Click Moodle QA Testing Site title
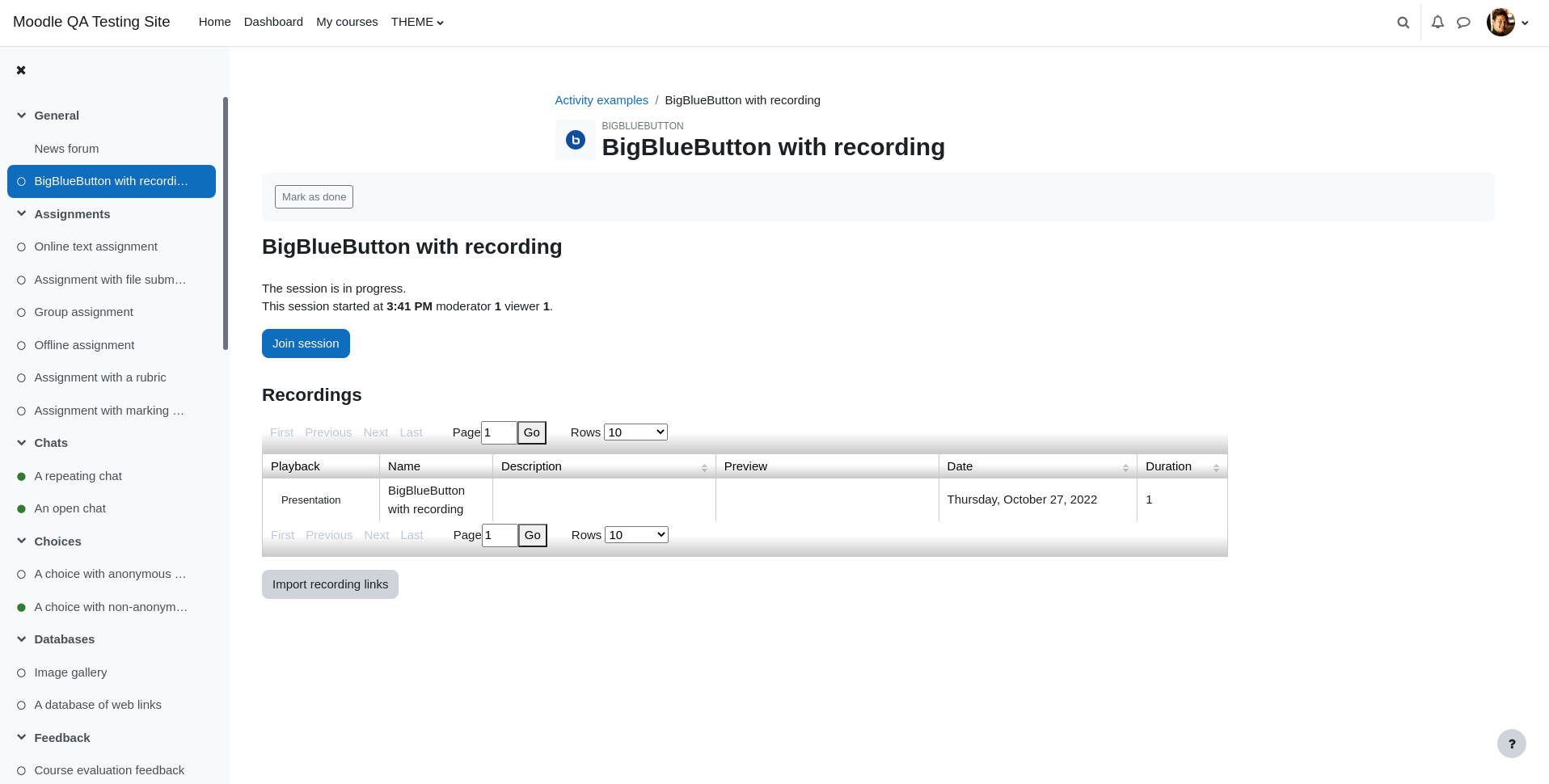 coord(91,22)
